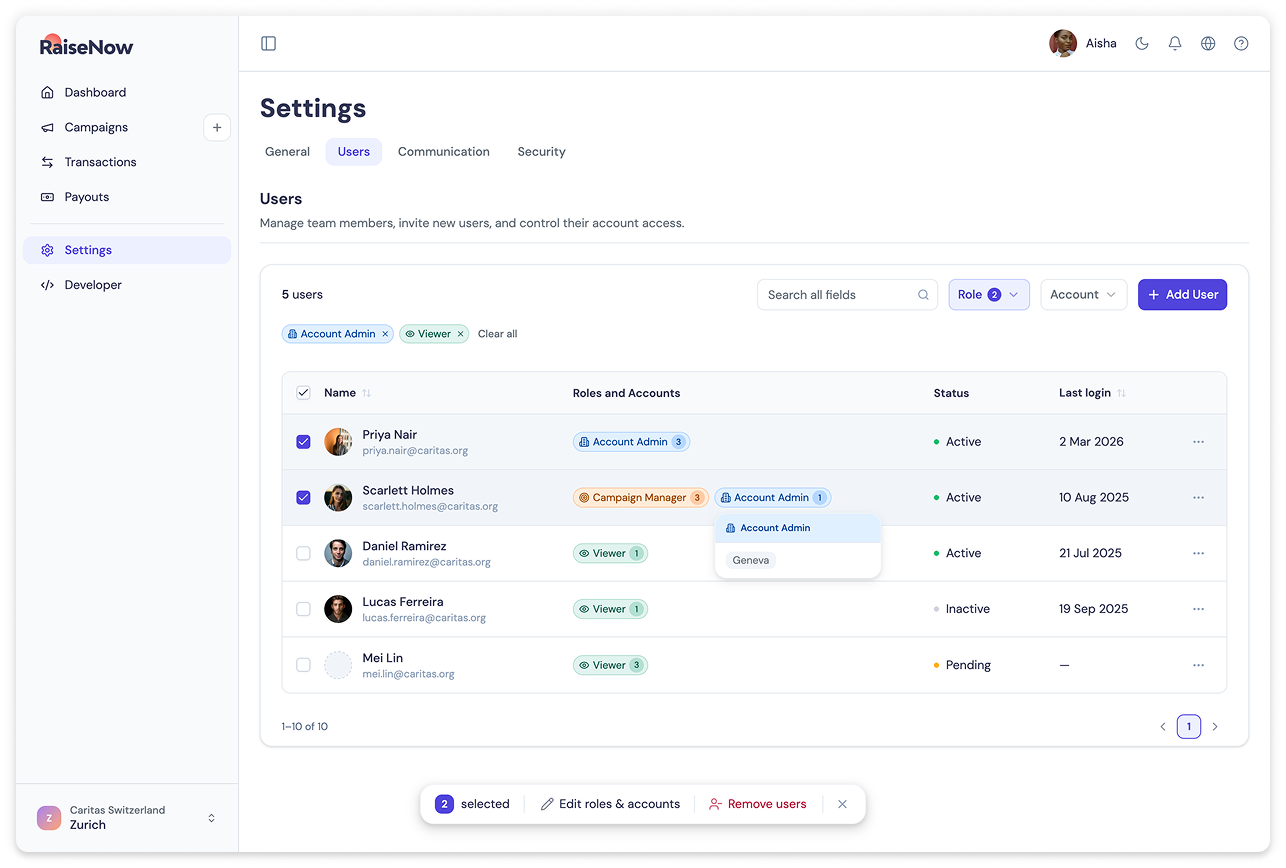
Task: Click Remove users
Action: 757,804
